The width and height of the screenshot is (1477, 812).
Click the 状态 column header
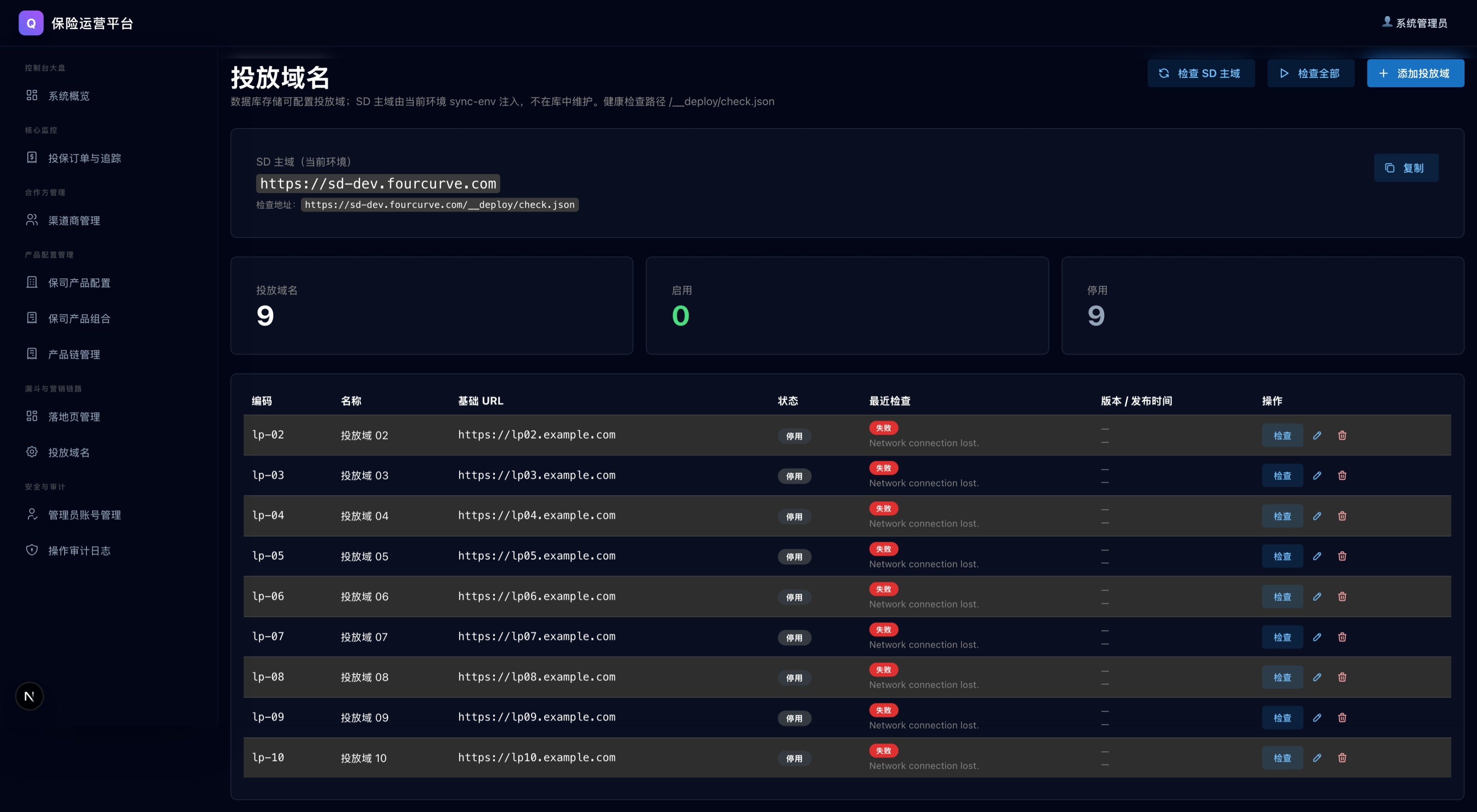(x=788, y=401)
